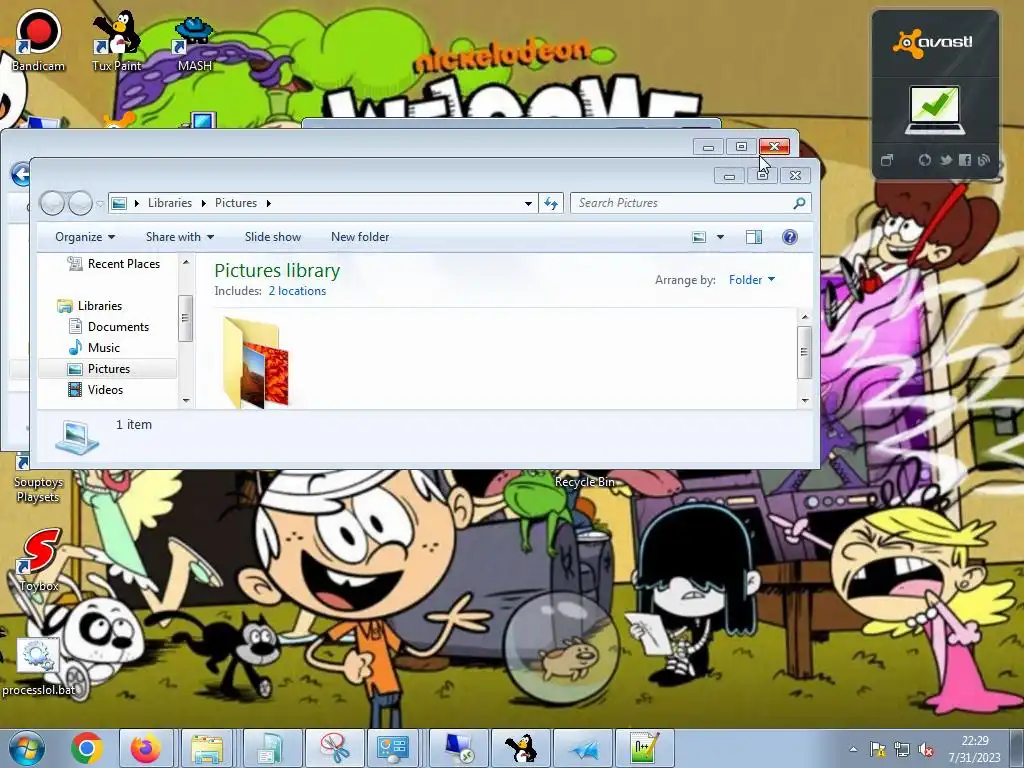Launch Firefox from taskbar
Image resolution: width=1024 pixels, height=768 pixels.
(146, 748)
